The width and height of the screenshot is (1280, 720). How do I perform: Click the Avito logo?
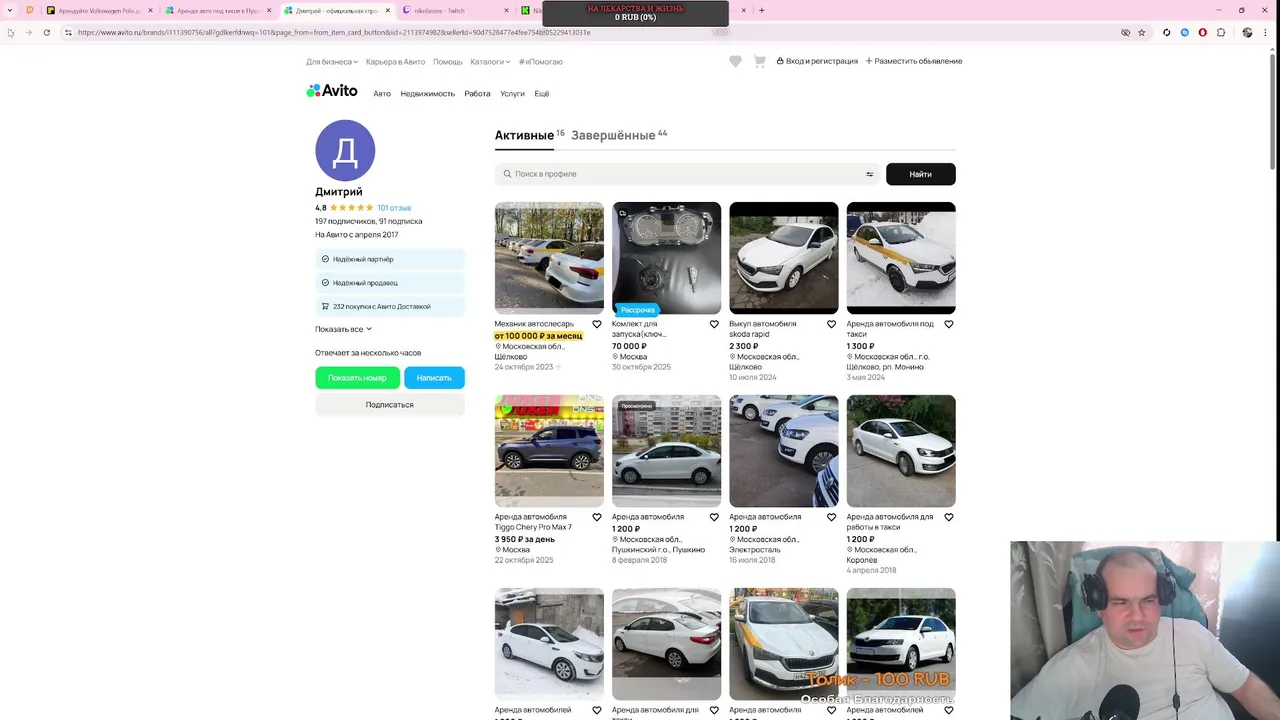click(332, 91)
